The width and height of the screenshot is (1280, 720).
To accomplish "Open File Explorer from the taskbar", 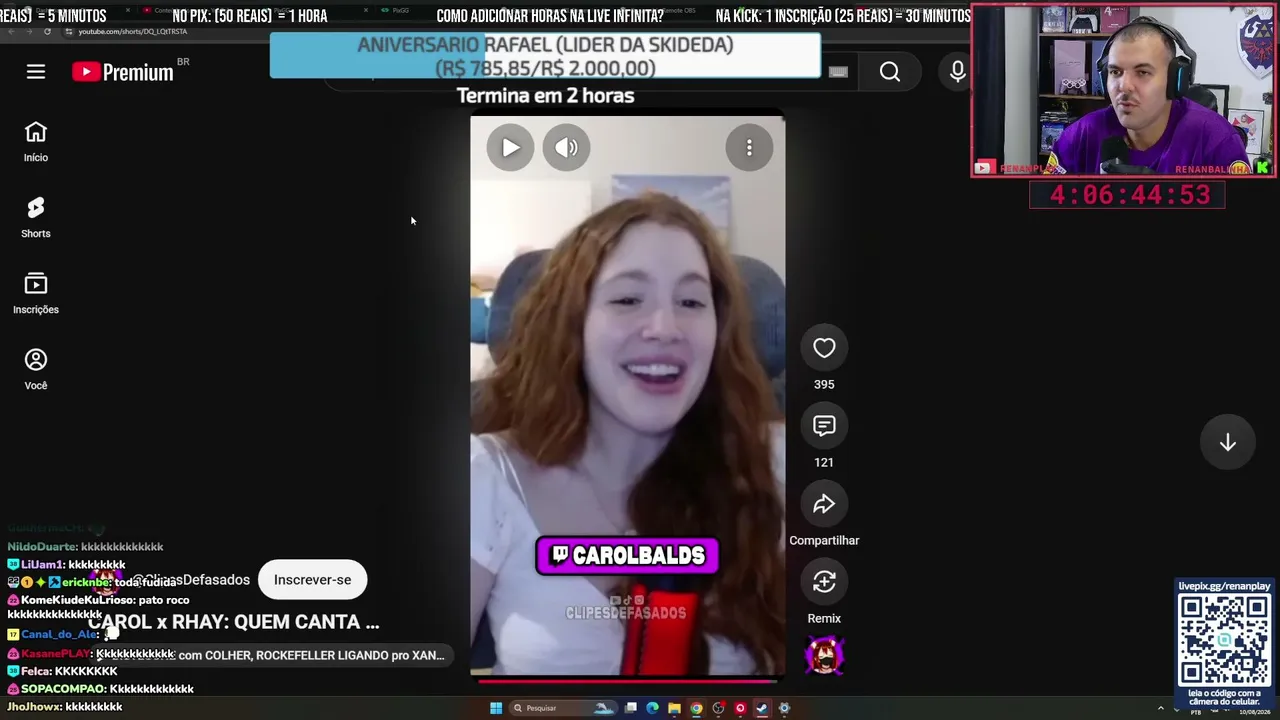I will click(x=675, y=708).
